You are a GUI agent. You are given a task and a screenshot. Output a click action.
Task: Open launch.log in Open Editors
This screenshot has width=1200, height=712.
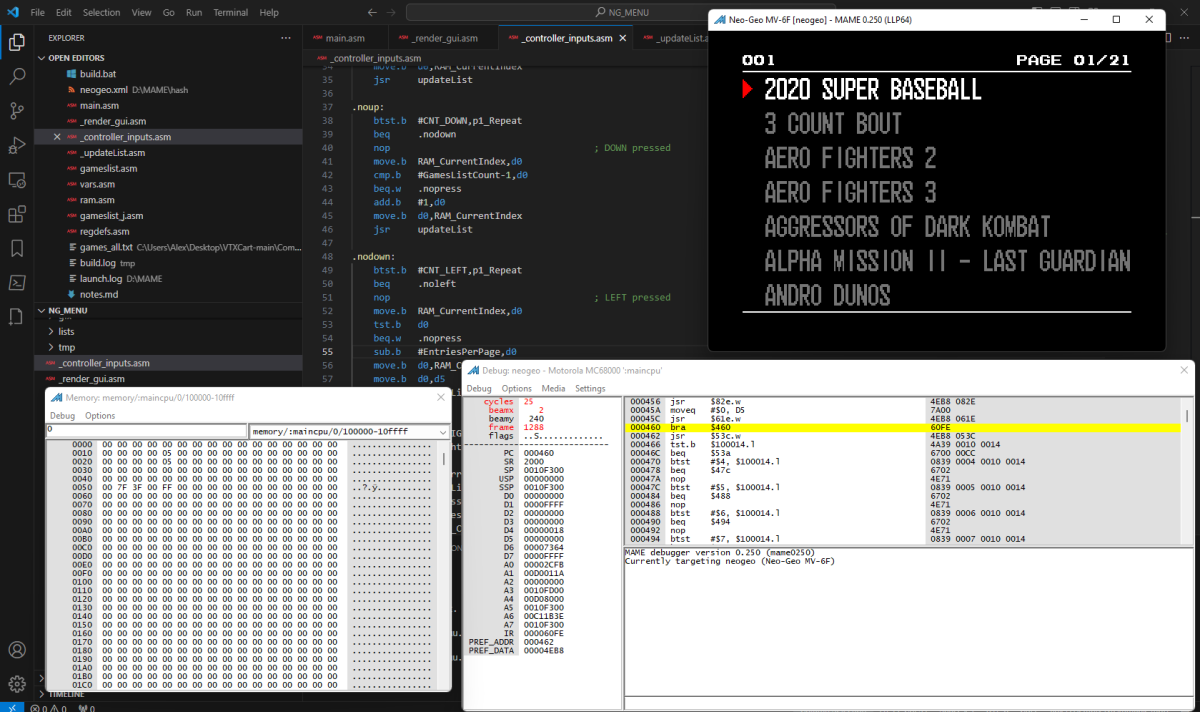tap(101, 278)
